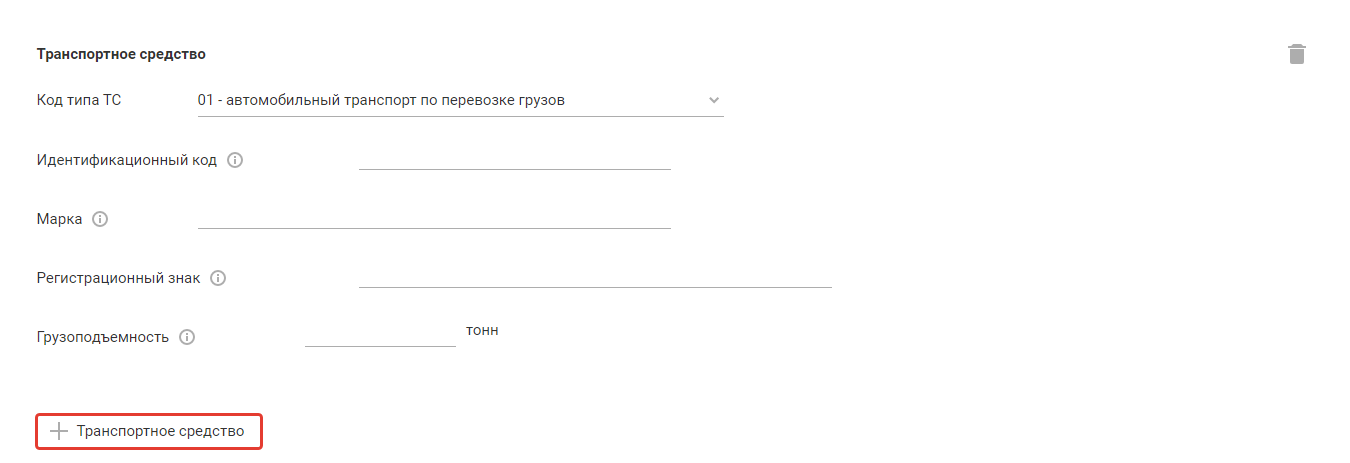
Task: Click into the Марка text field
Action: pos(434,217)
